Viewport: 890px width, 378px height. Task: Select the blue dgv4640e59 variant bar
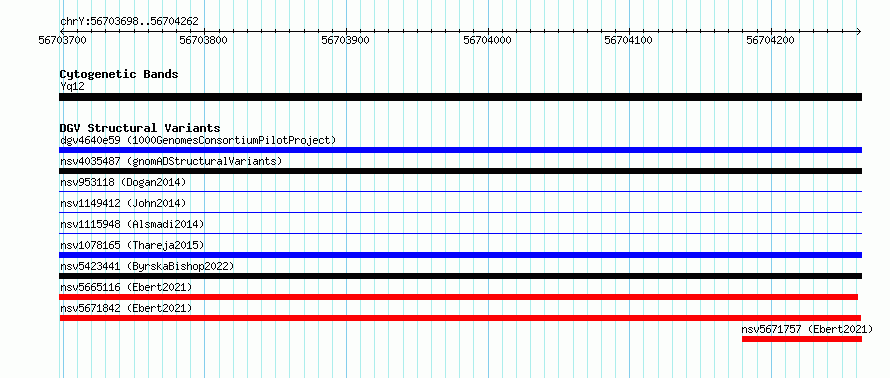[x=460, y=150]
